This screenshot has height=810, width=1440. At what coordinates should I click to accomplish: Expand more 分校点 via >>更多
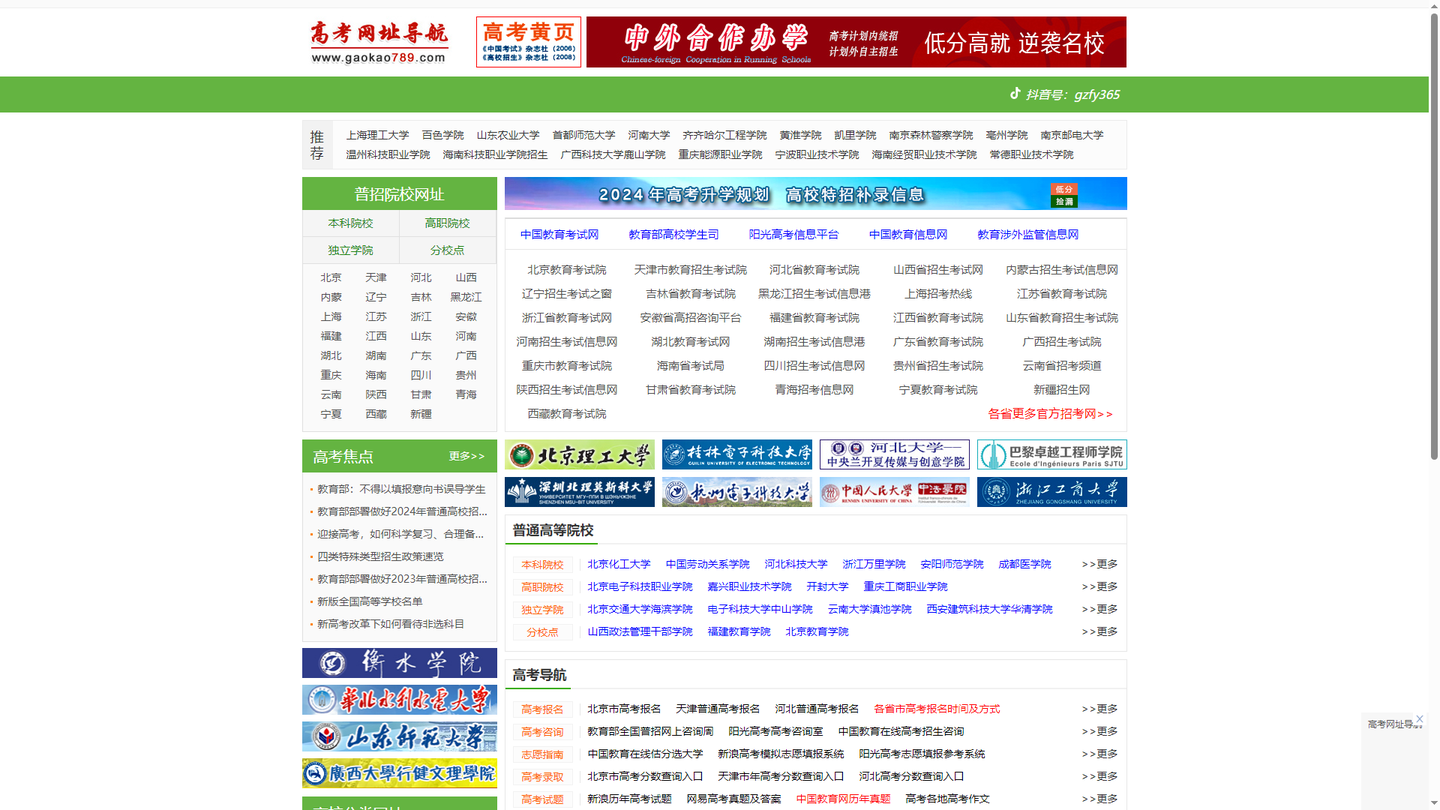1099,631
